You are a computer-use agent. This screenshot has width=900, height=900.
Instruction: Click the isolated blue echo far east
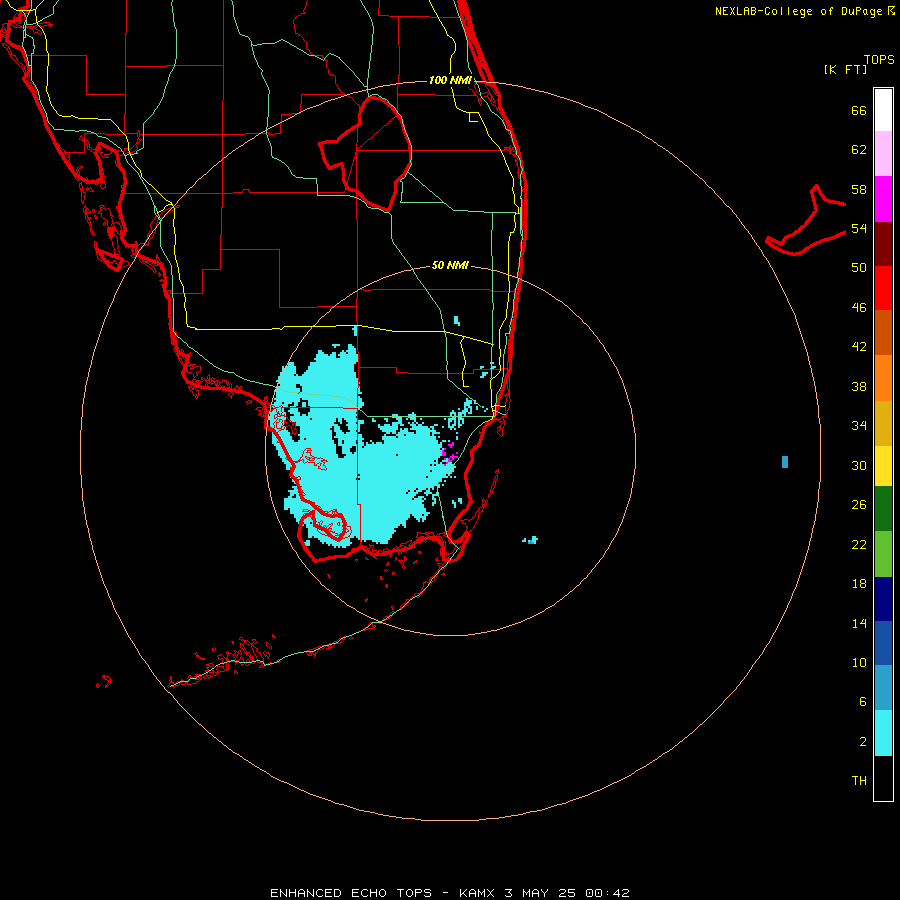[x=785, y=461]
